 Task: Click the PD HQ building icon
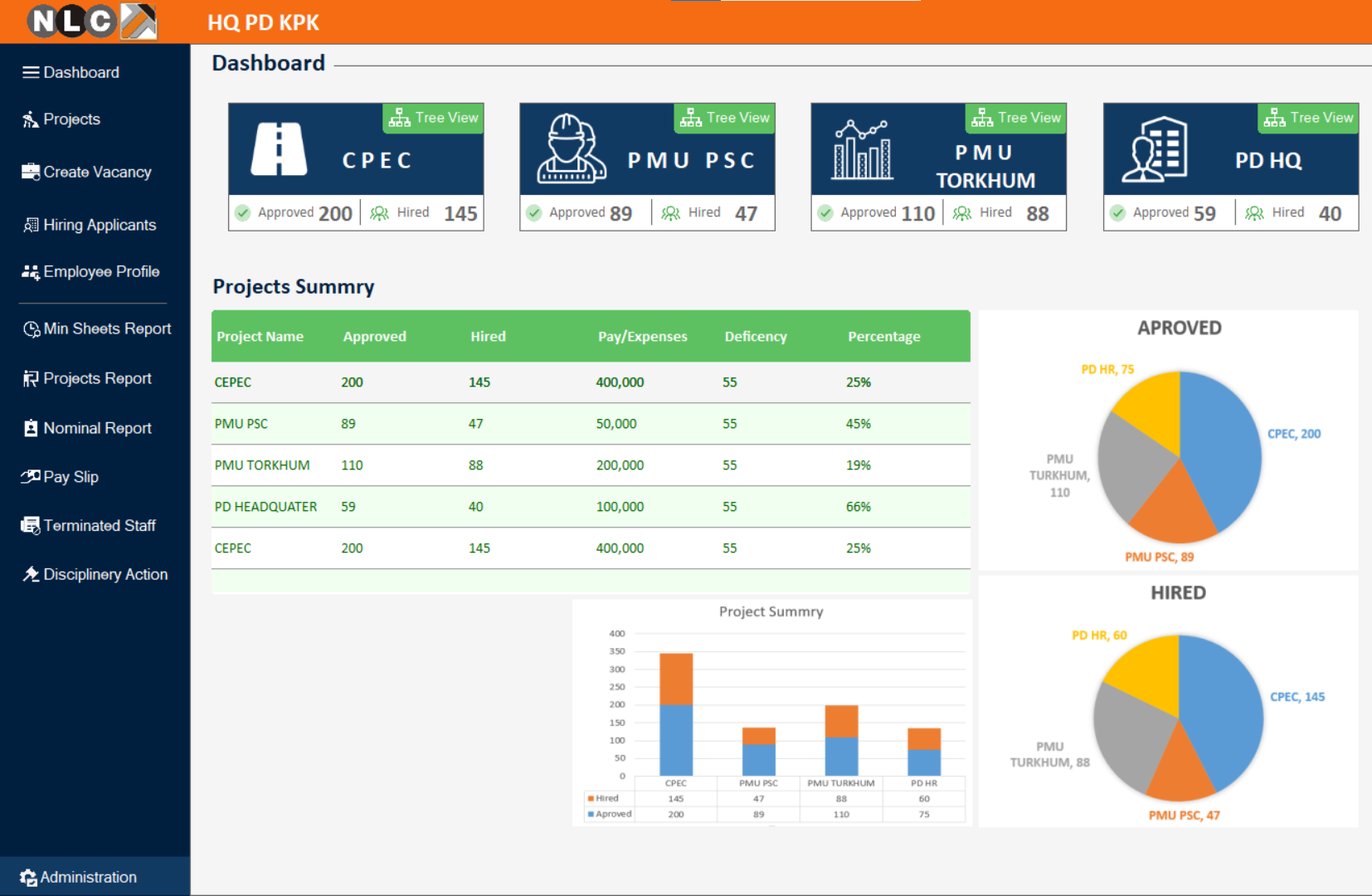click(x=1155, y=149)
